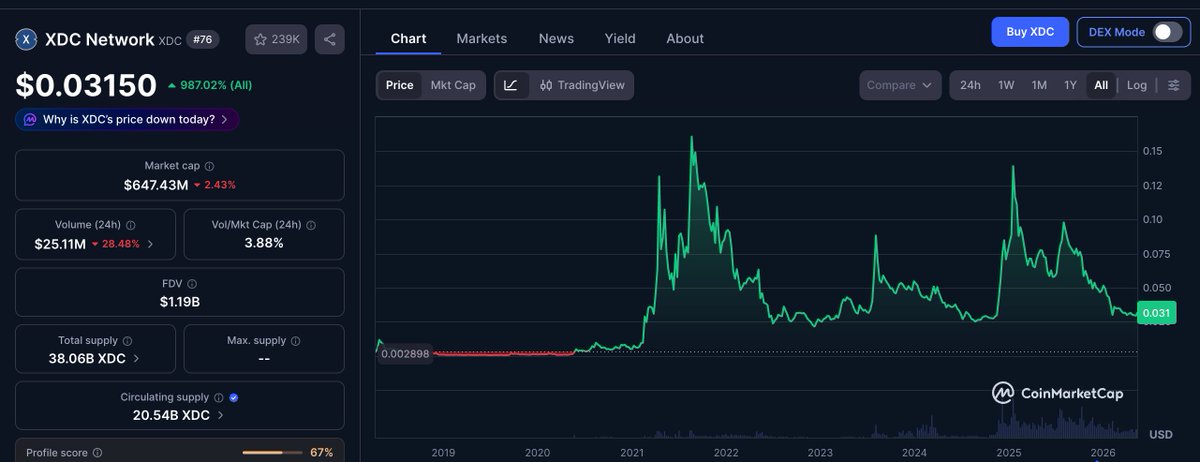Click the Circulating supply verified badge
Image resolution: width=1200 pixels, height=462 pixels.
[x=233, y=397]
